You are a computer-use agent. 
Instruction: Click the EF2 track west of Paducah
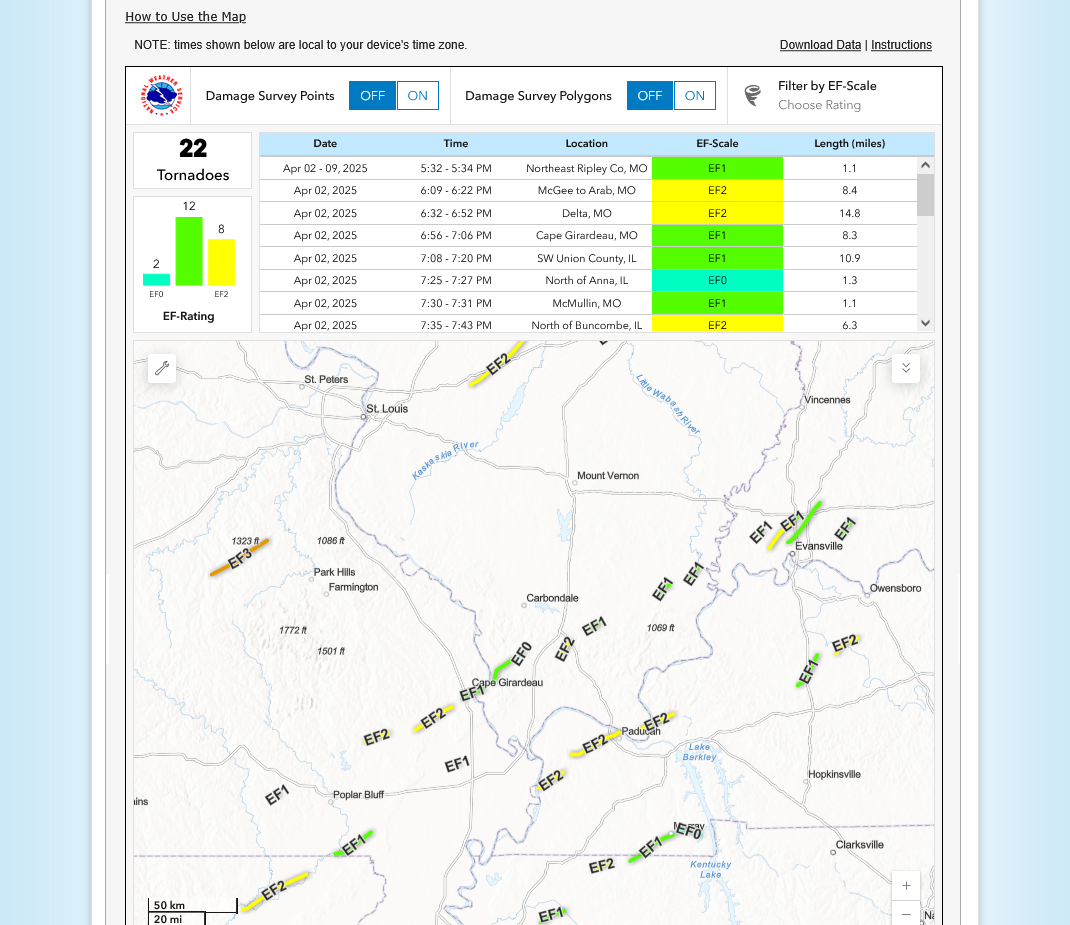point(595,743)
